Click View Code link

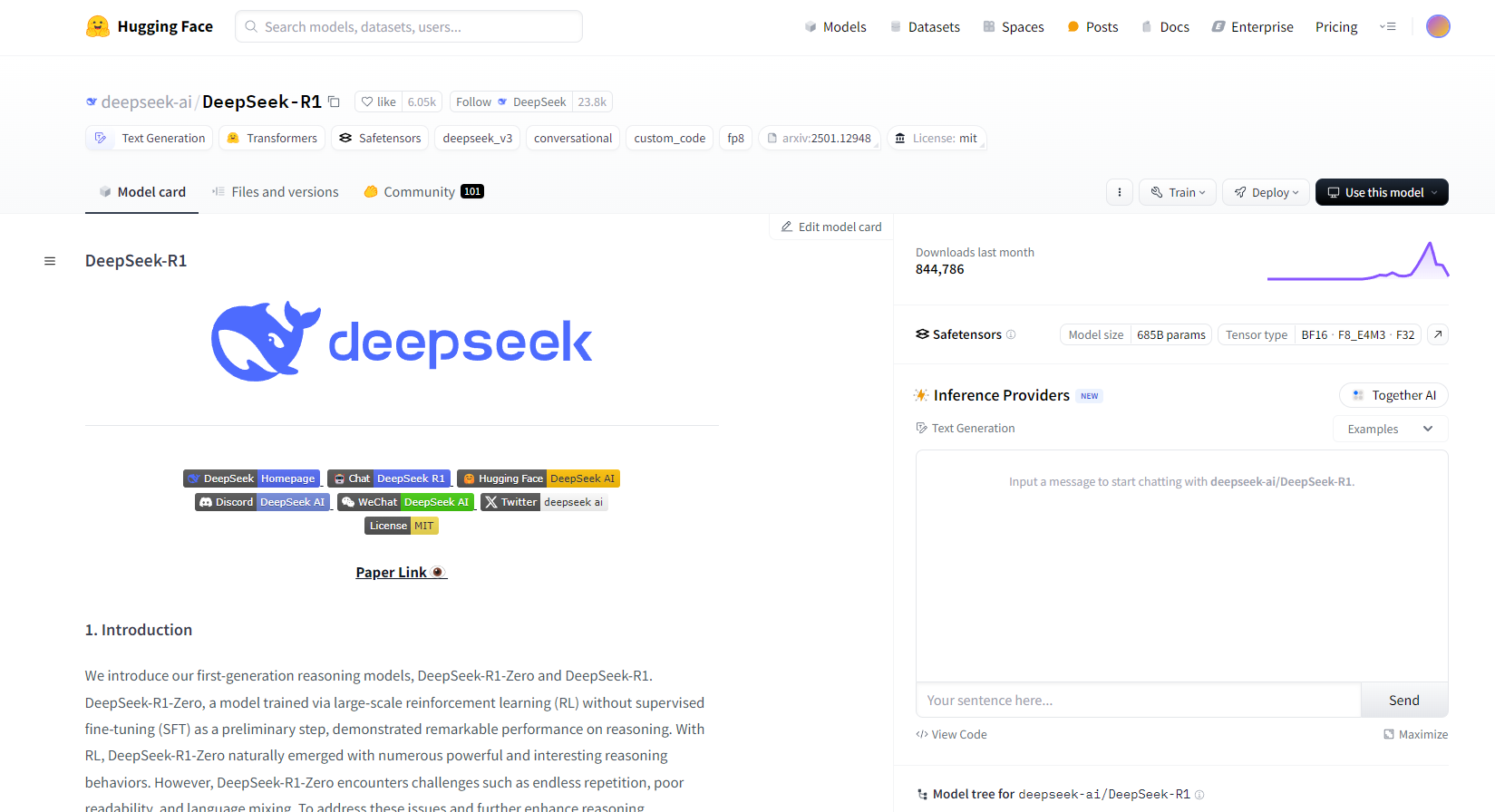pyautogui.click(x=951, y=735)
